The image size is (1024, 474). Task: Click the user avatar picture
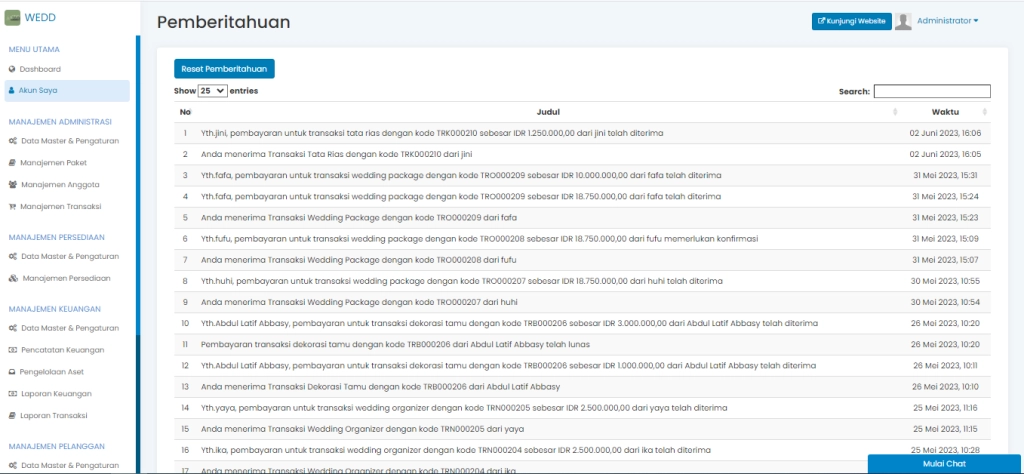[903, 21]
